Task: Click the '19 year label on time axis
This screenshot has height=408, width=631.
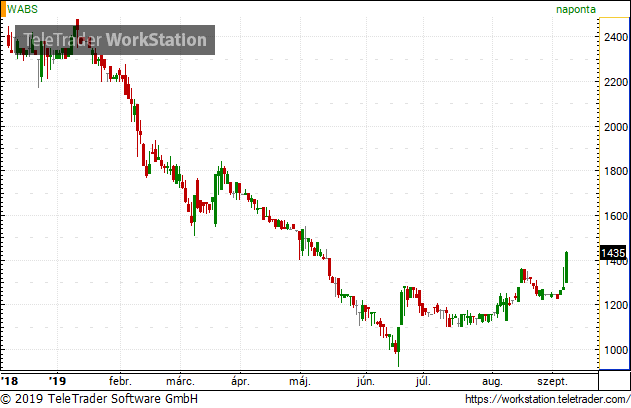Action: 57,381
